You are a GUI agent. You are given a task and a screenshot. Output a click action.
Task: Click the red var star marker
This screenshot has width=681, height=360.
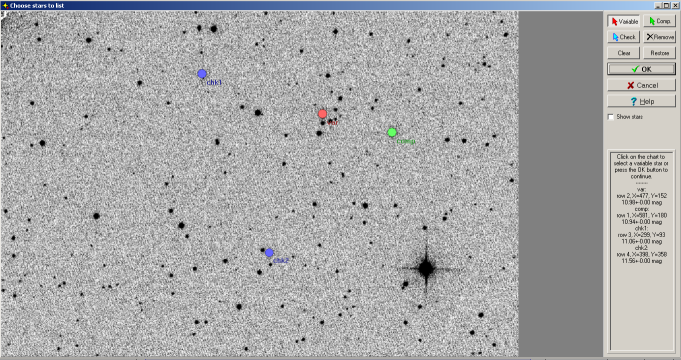click(x=322, y=114)
